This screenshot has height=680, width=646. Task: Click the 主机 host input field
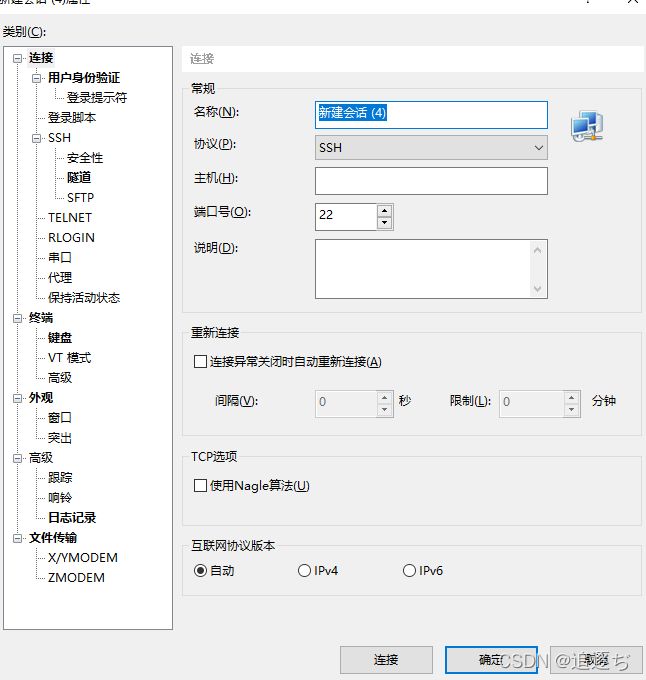(x=431, y=181)
